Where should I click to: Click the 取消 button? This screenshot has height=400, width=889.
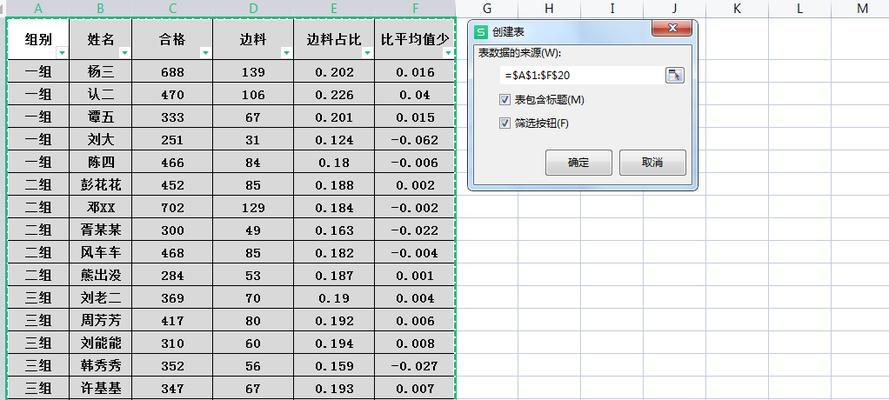[652, 163]
